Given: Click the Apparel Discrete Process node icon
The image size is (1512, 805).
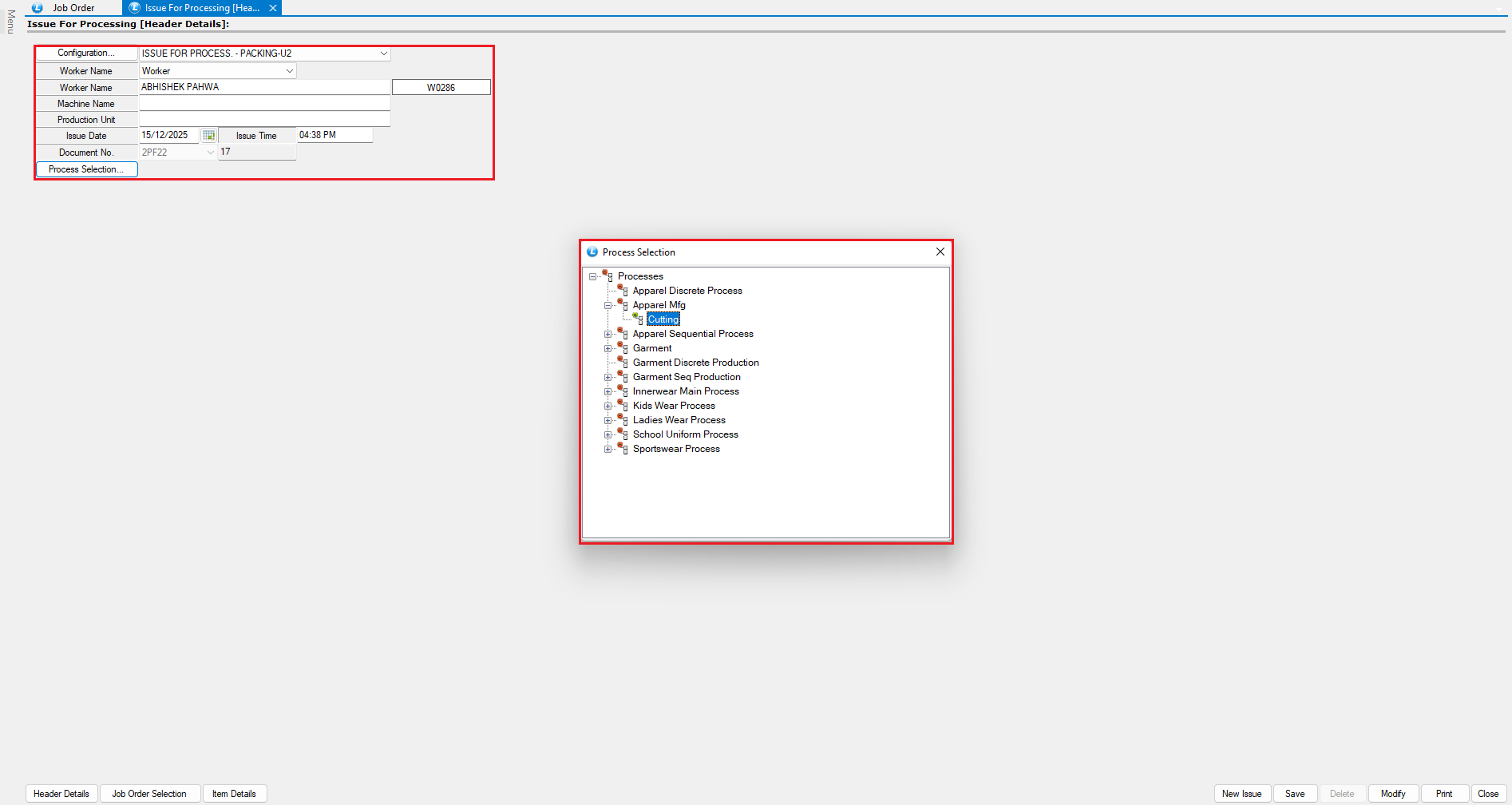Looking at the screenshot, I should pos(623,290).
